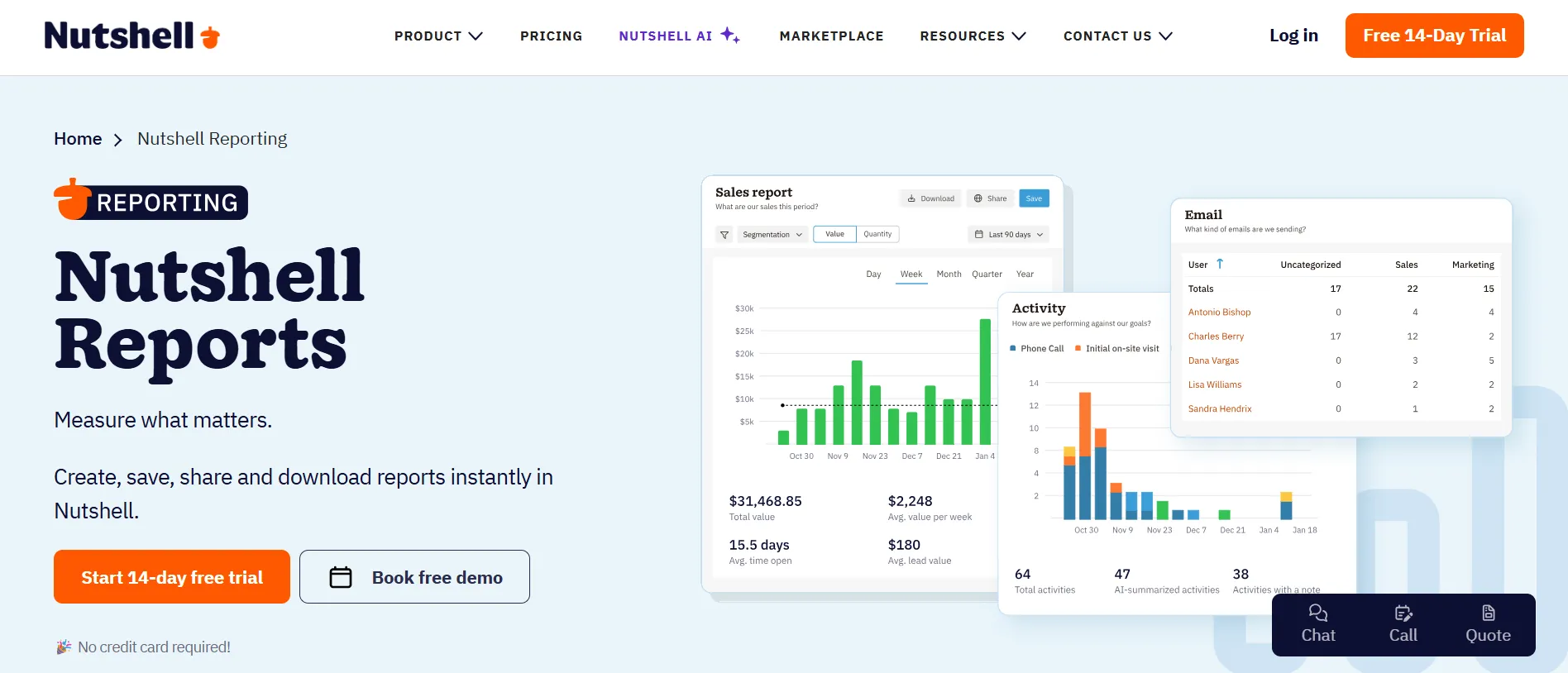Click the breadcrumb chevron separator
The height and width of the screenshot is (673, 1568).
coord(118,140)
